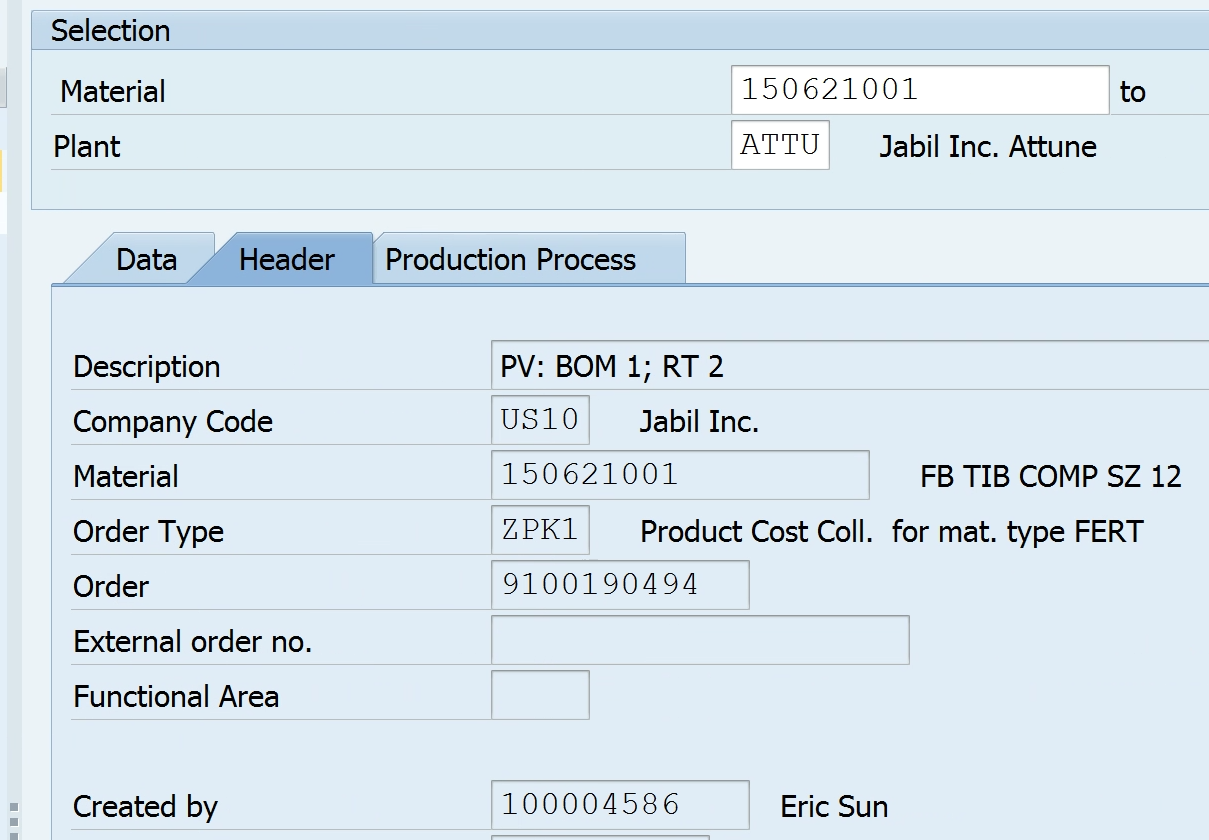Click the empty External order no. field
Screen dimensions: 1209x840
click(x=699, y=640)
